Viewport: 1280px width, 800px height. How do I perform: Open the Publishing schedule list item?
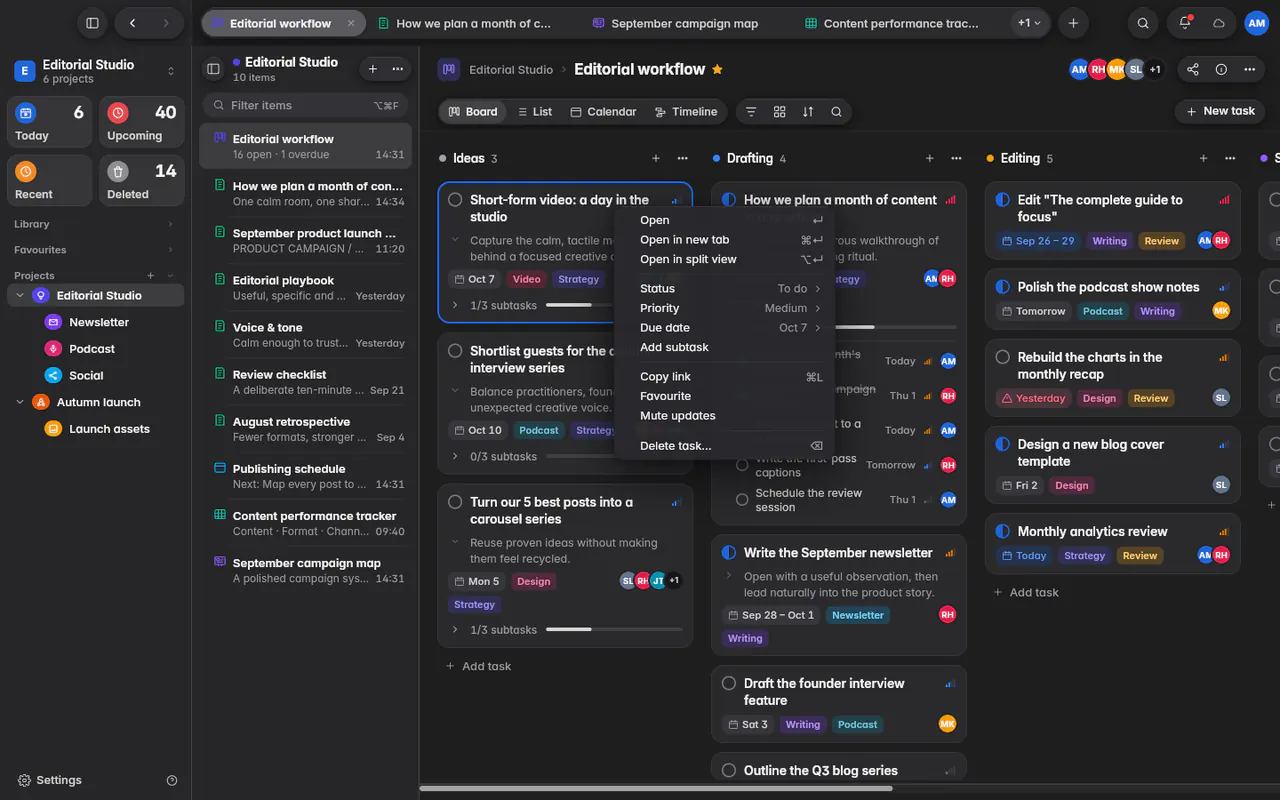(305, 476)
